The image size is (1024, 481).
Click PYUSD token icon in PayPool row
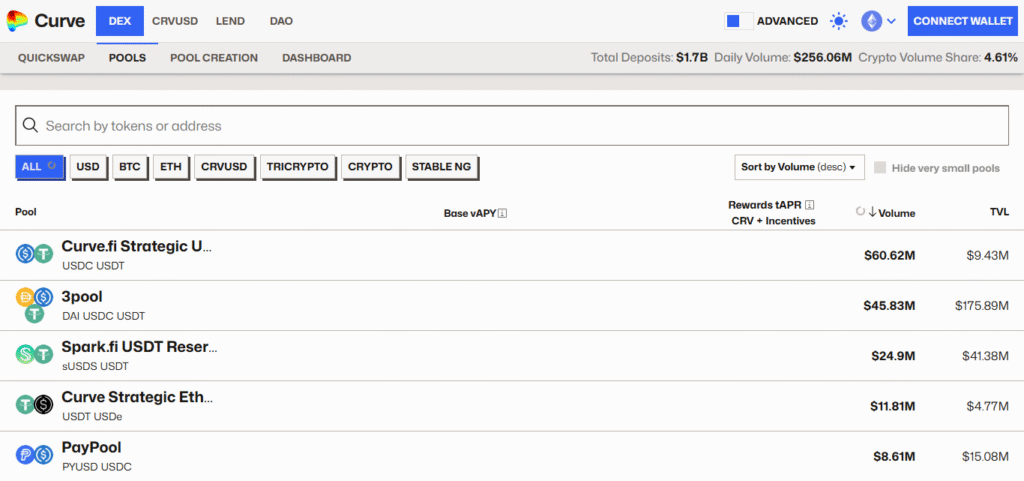(25, 455)
